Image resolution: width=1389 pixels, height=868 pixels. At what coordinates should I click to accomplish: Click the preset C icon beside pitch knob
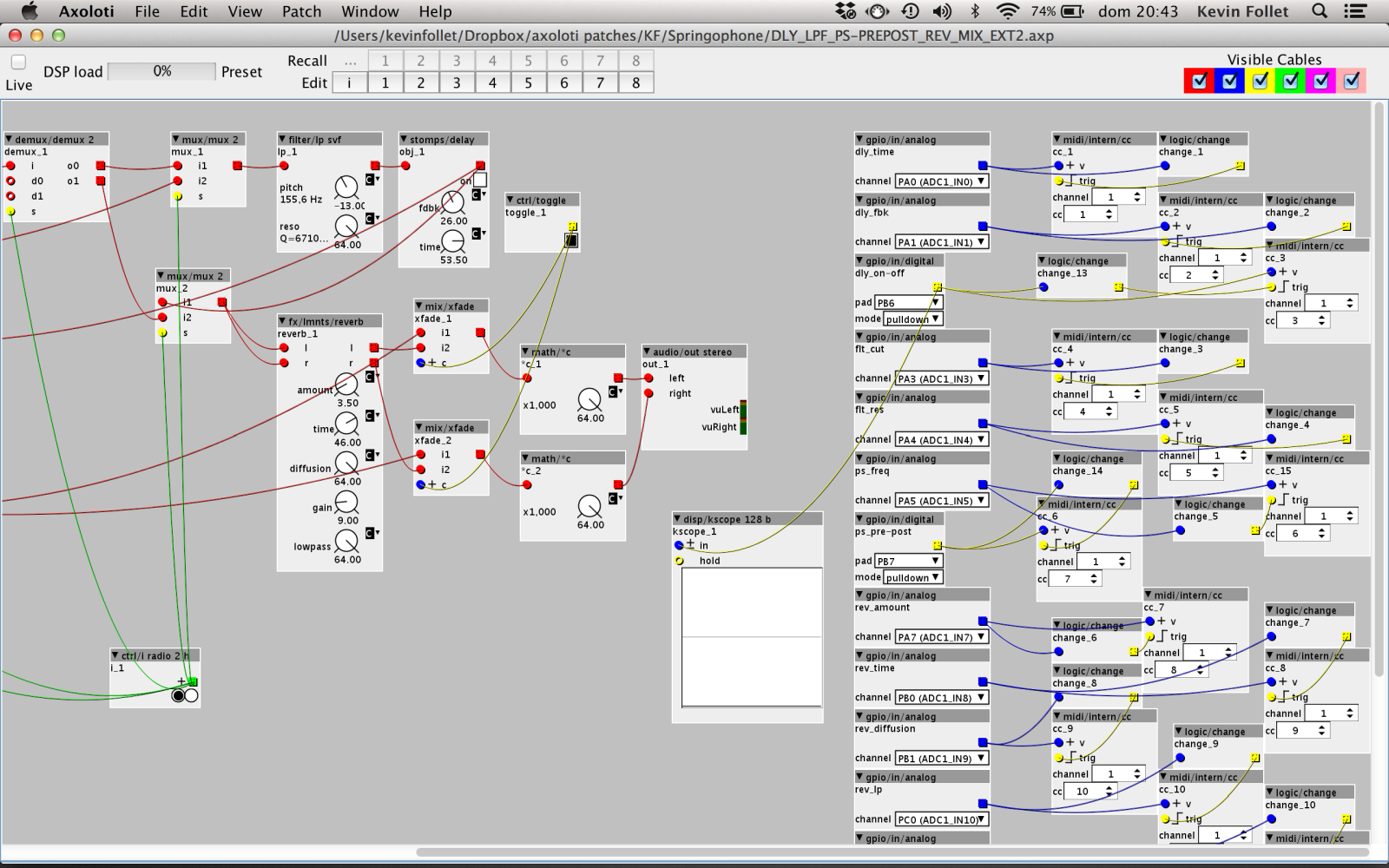click(x=371, y=180)
